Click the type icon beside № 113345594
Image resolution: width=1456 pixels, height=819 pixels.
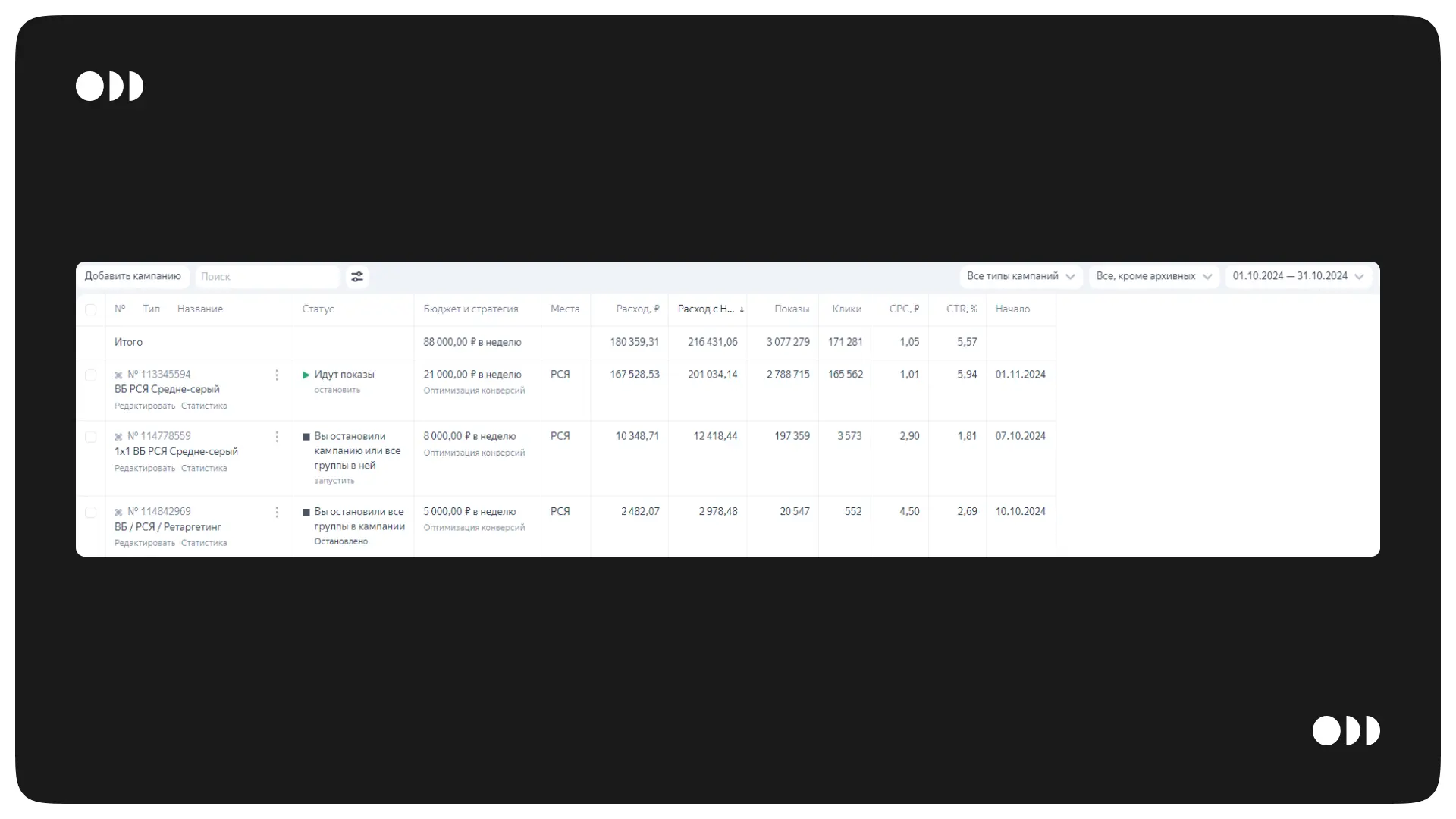[118, 375]
